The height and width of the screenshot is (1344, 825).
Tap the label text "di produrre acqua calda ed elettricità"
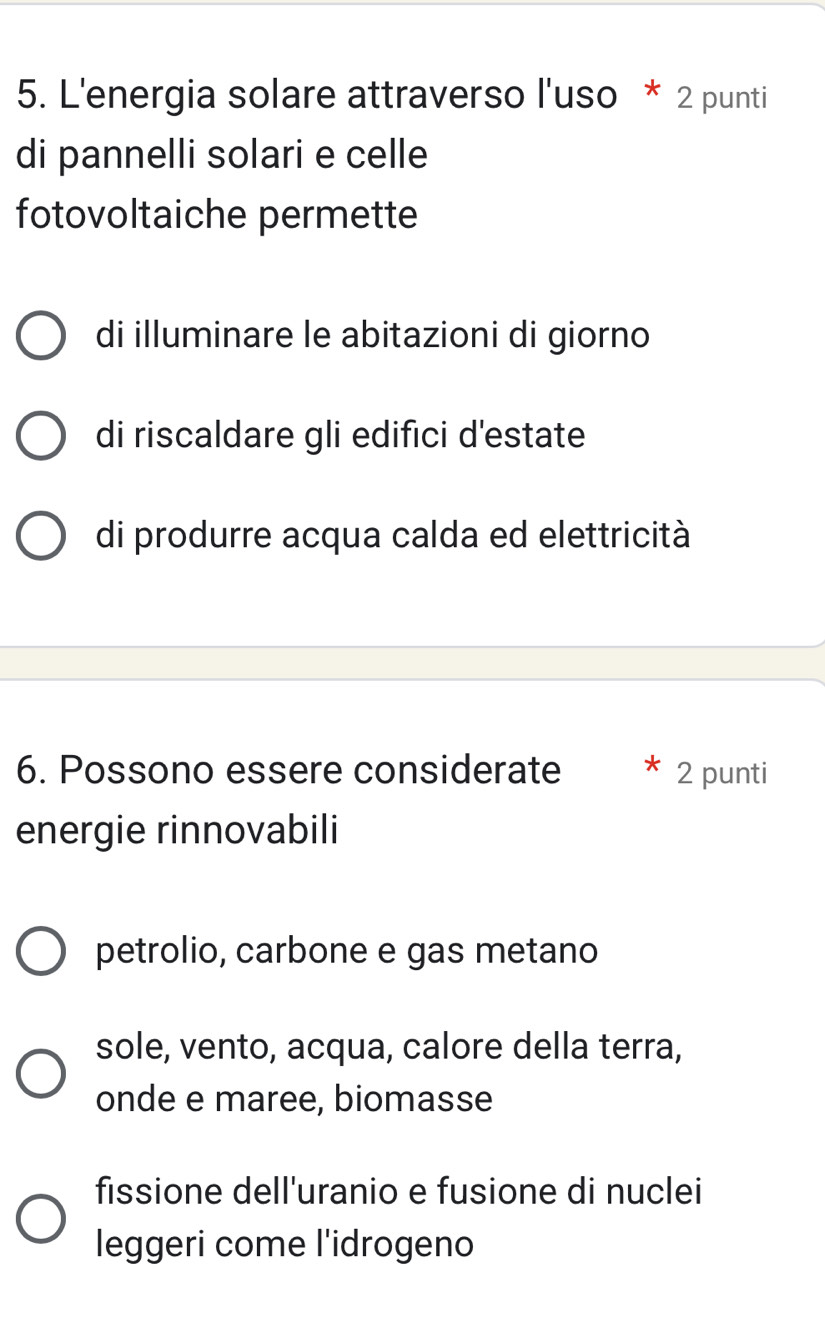(x=393, y=535)
